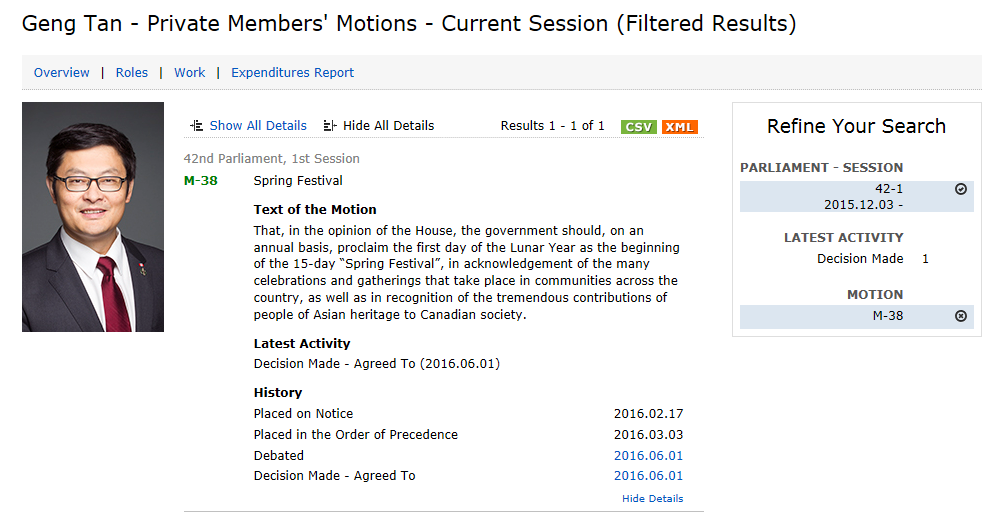
Task: Click Geng Tan's profile photo
Action: click(93, 217)
